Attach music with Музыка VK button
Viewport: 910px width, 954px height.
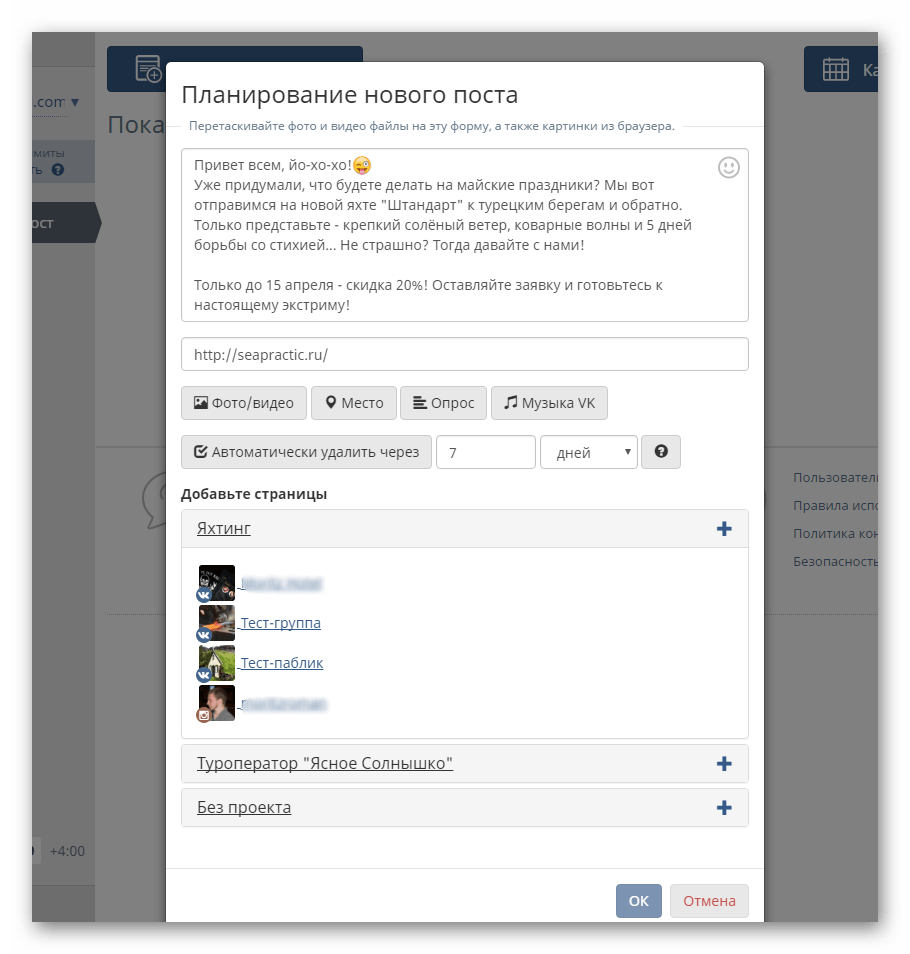[x=549, y=403]
